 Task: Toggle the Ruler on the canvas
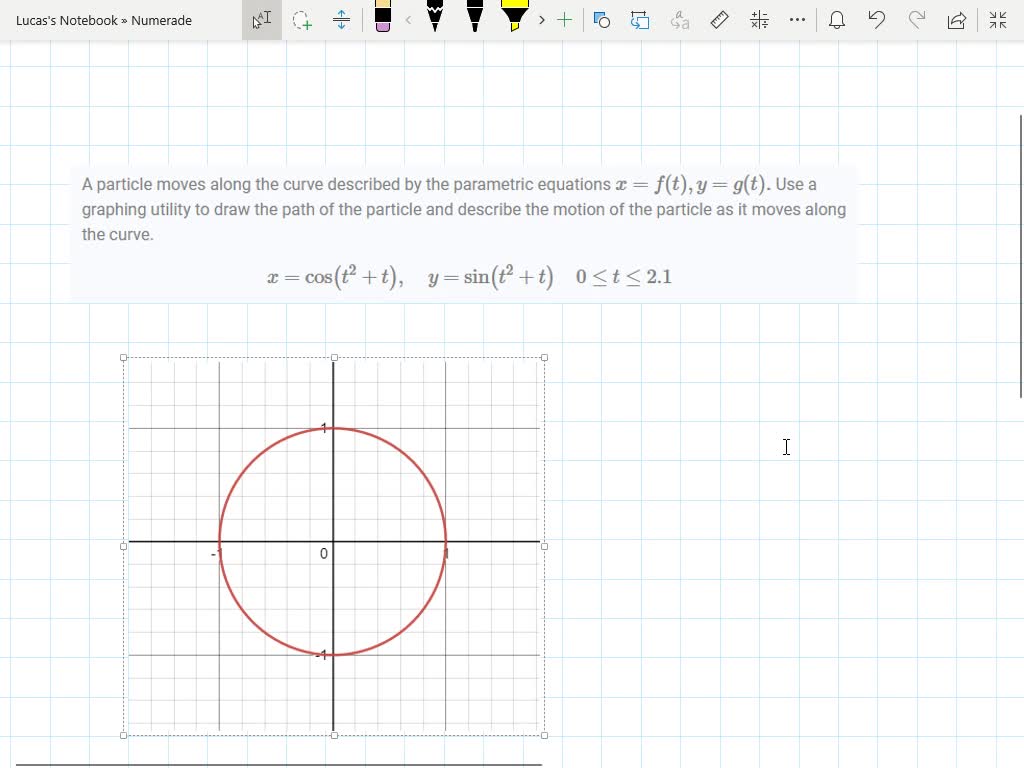[719, 20]
